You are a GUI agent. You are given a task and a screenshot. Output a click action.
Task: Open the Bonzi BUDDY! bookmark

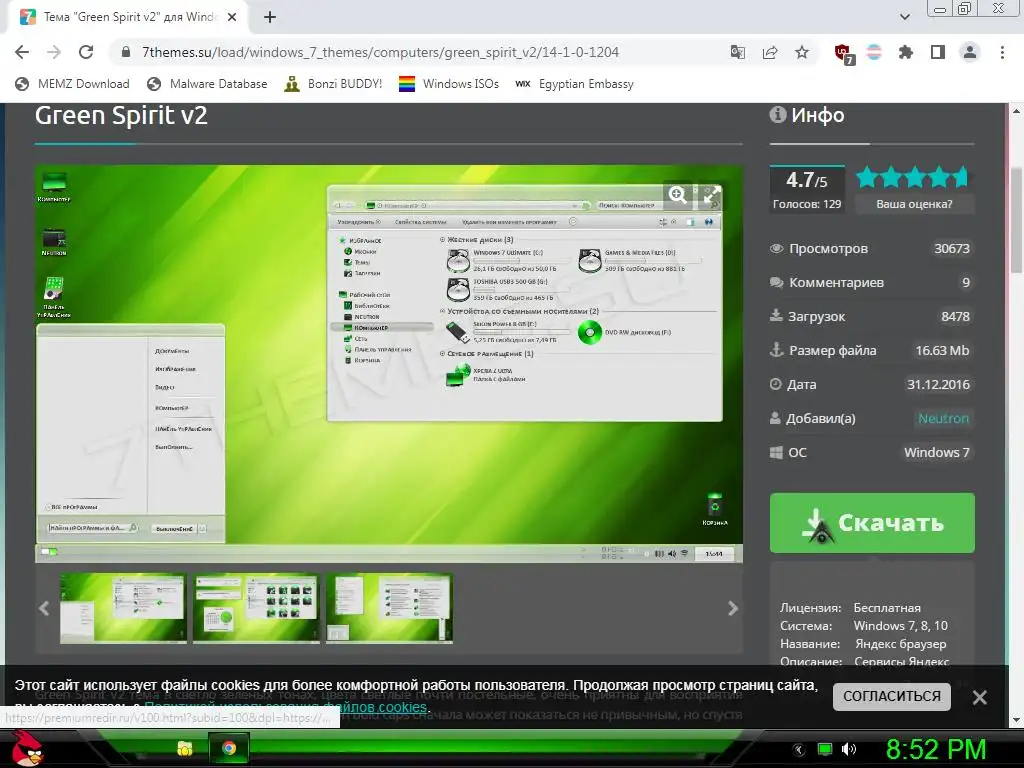tap(333, 84)
